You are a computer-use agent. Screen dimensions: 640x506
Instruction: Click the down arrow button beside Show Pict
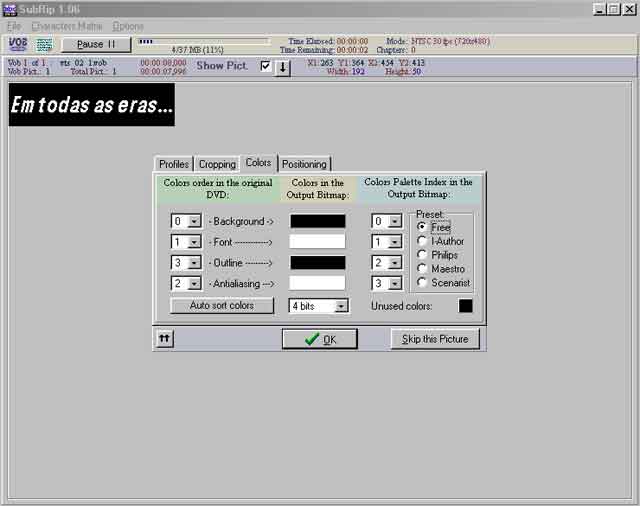[x=282, y=67]
